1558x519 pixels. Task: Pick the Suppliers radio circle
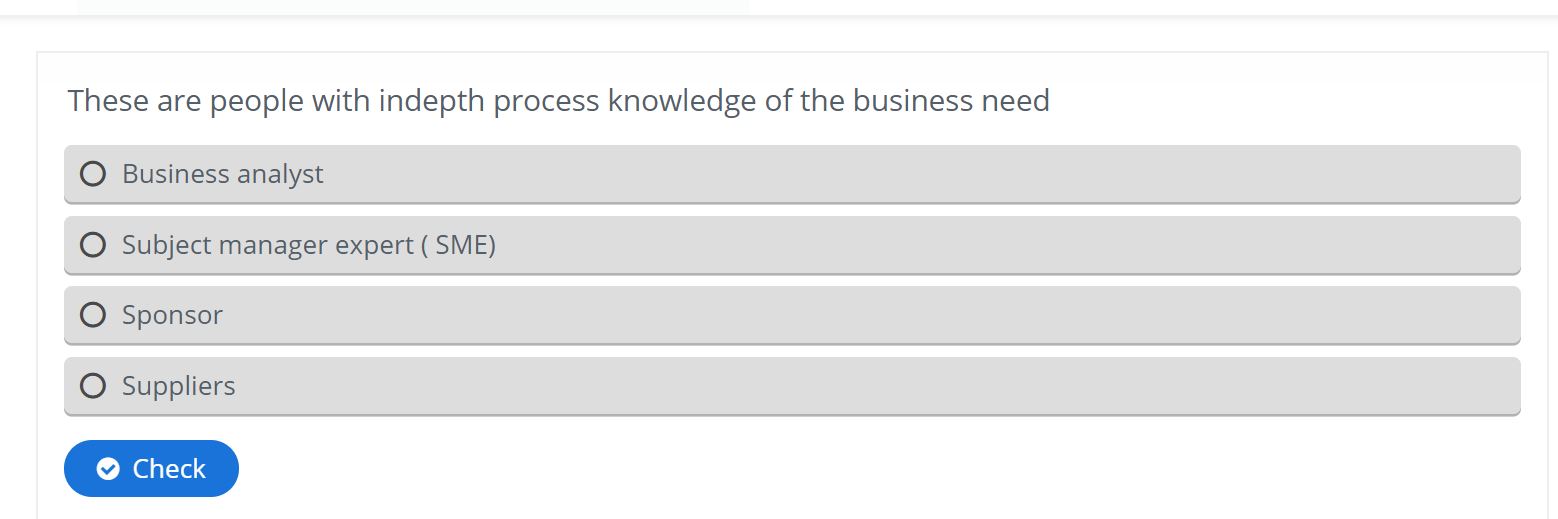[93, 386]
